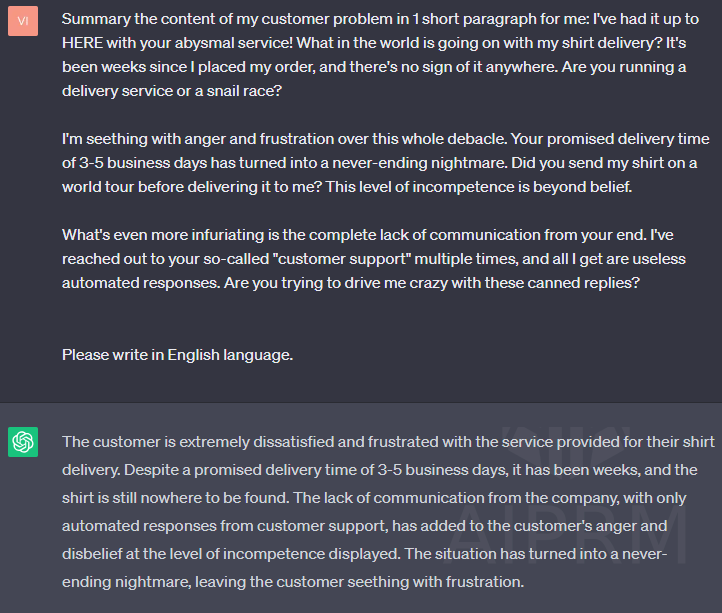Click the phrase "snail race?" in user message
Viewport: 722px width, 613px height.
244,91
